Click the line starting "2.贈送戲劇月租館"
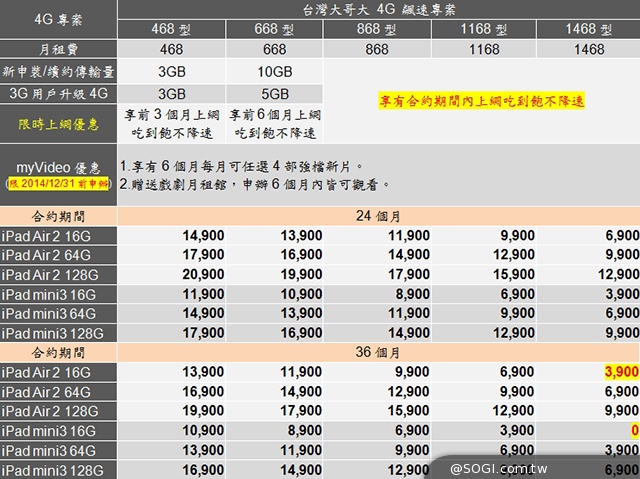 point(255,184)
